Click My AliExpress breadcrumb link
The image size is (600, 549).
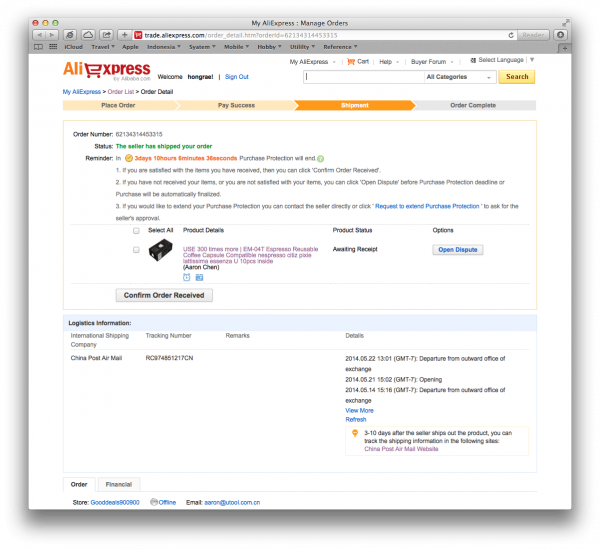pyautogui.click(x=82, y=92)
